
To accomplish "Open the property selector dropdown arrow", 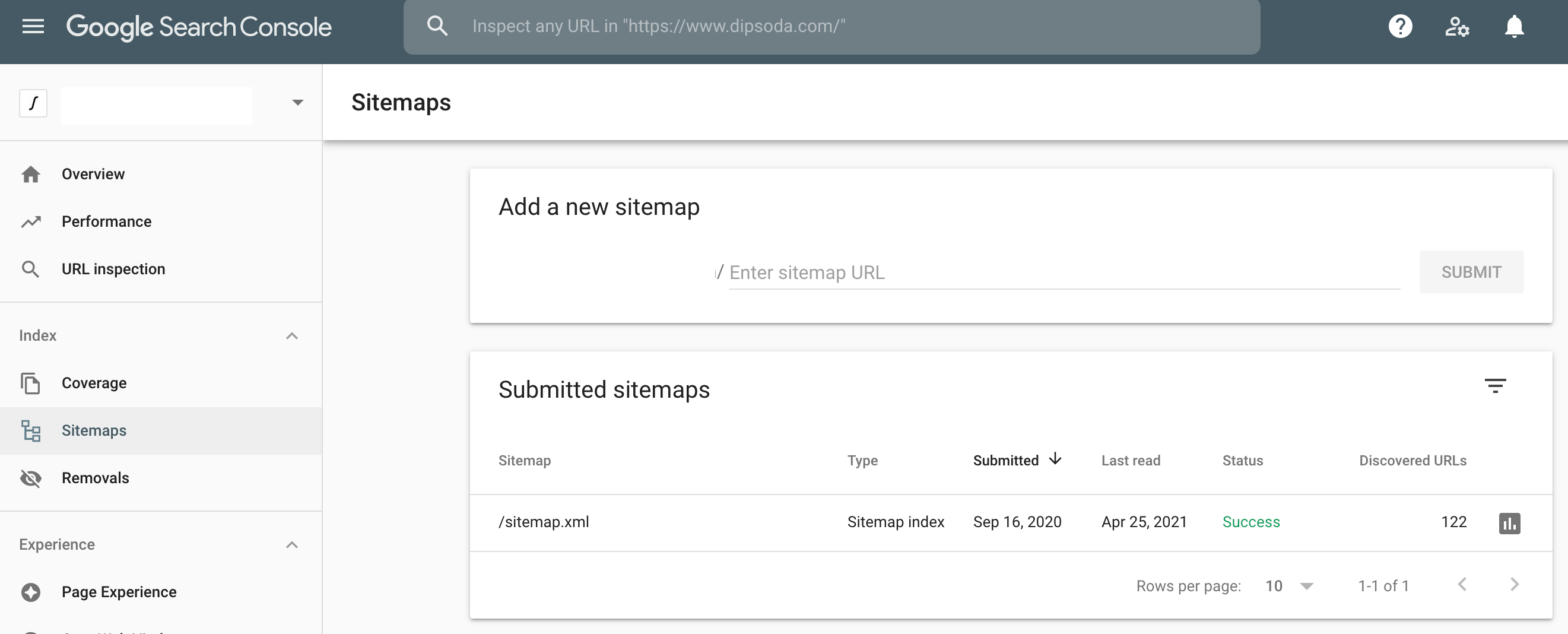I will [298, 102].
